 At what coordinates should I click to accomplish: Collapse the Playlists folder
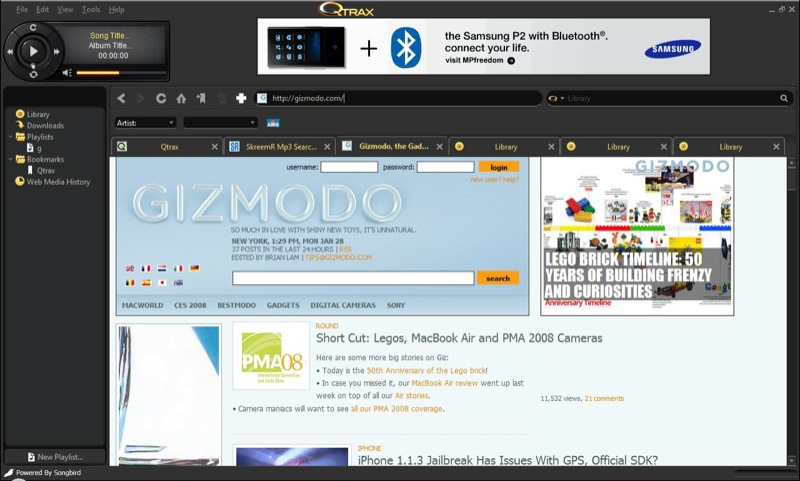pos(11,137)
